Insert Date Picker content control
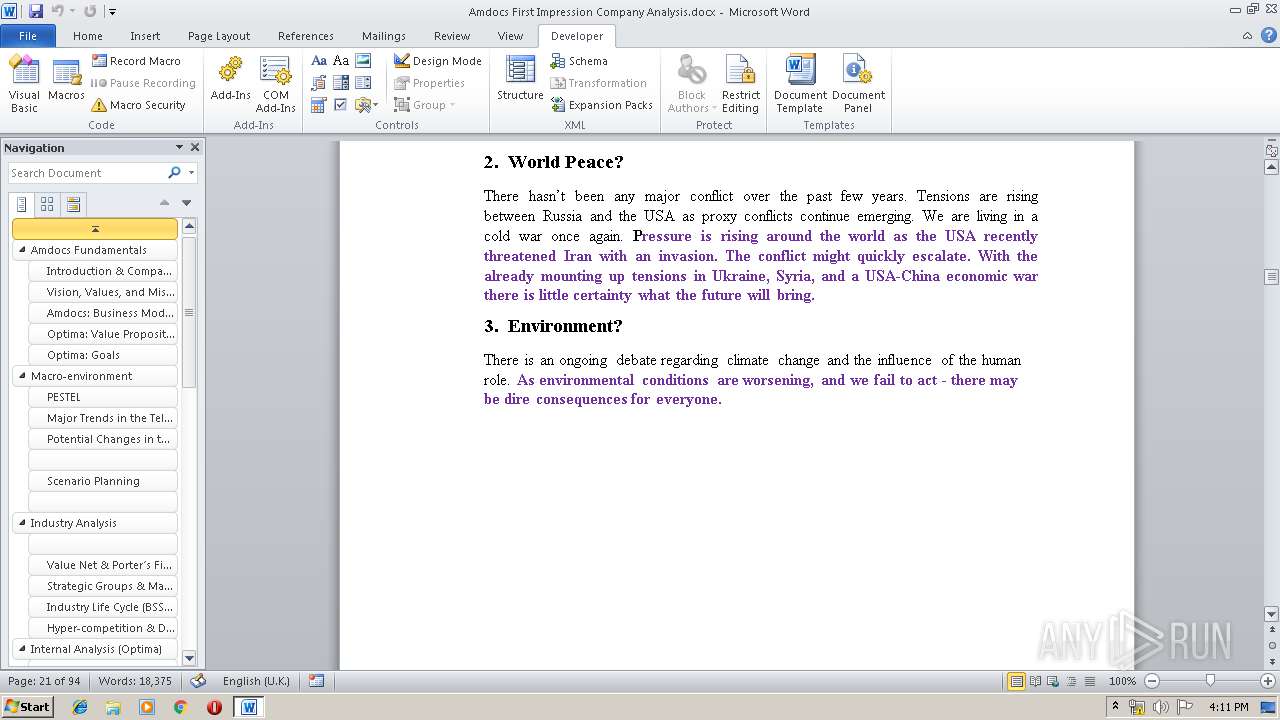 point(319,105)
